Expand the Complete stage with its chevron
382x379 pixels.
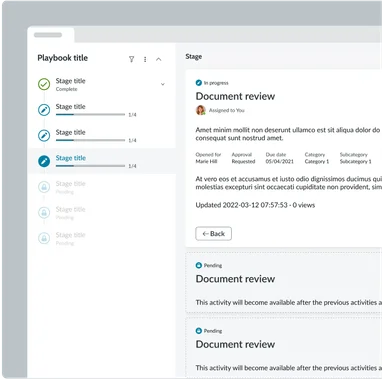pyautogui.click(x=163, y=84)
